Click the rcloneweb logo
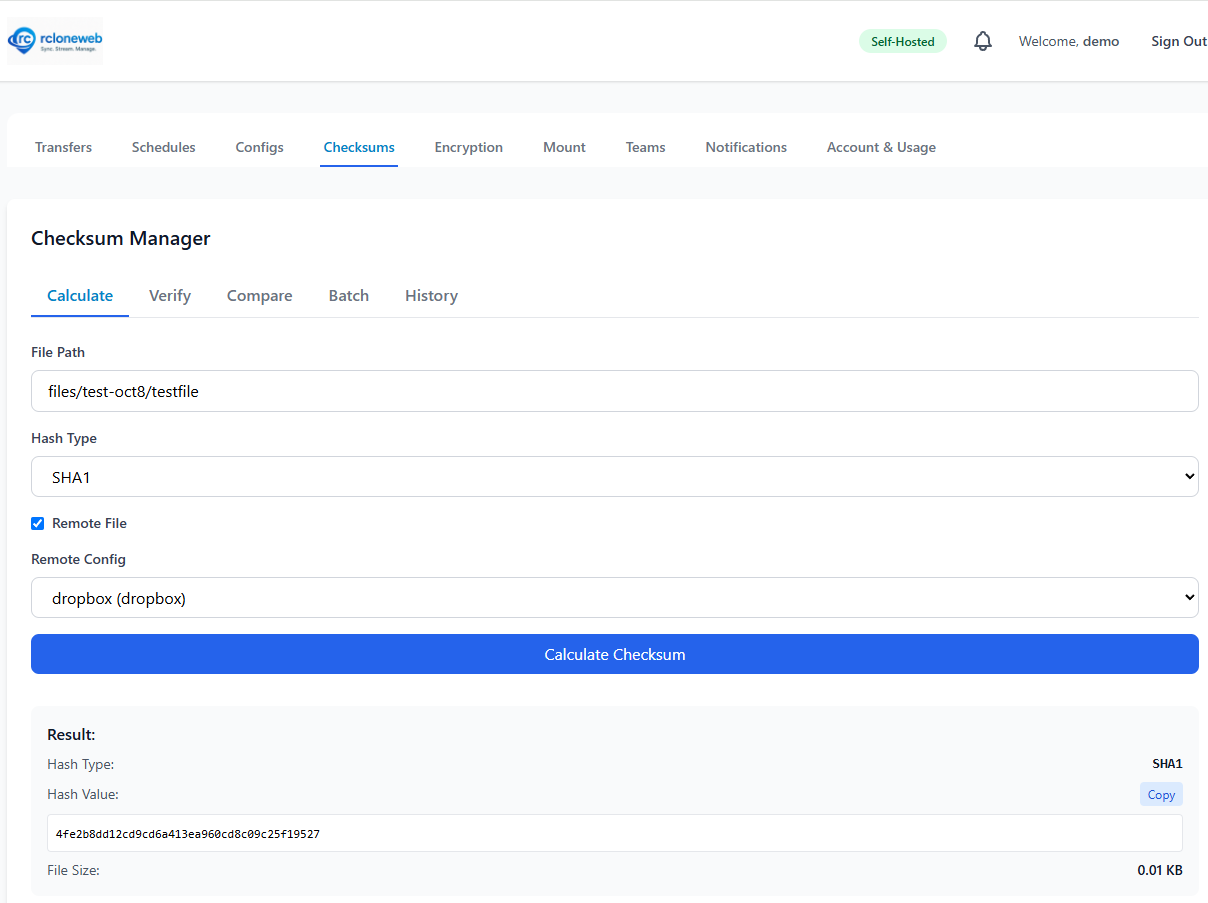Viewport: 1208px width, 903px height. [55, 41]
